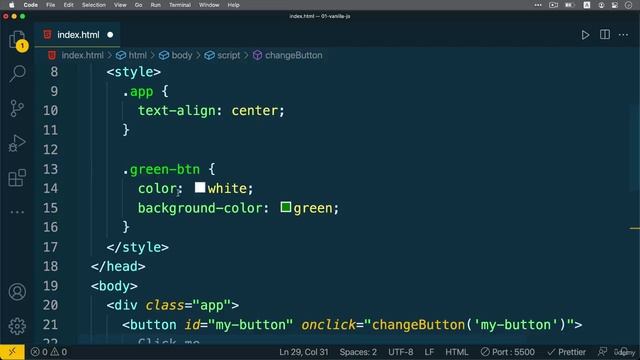Split the editor right

point(604,35)
